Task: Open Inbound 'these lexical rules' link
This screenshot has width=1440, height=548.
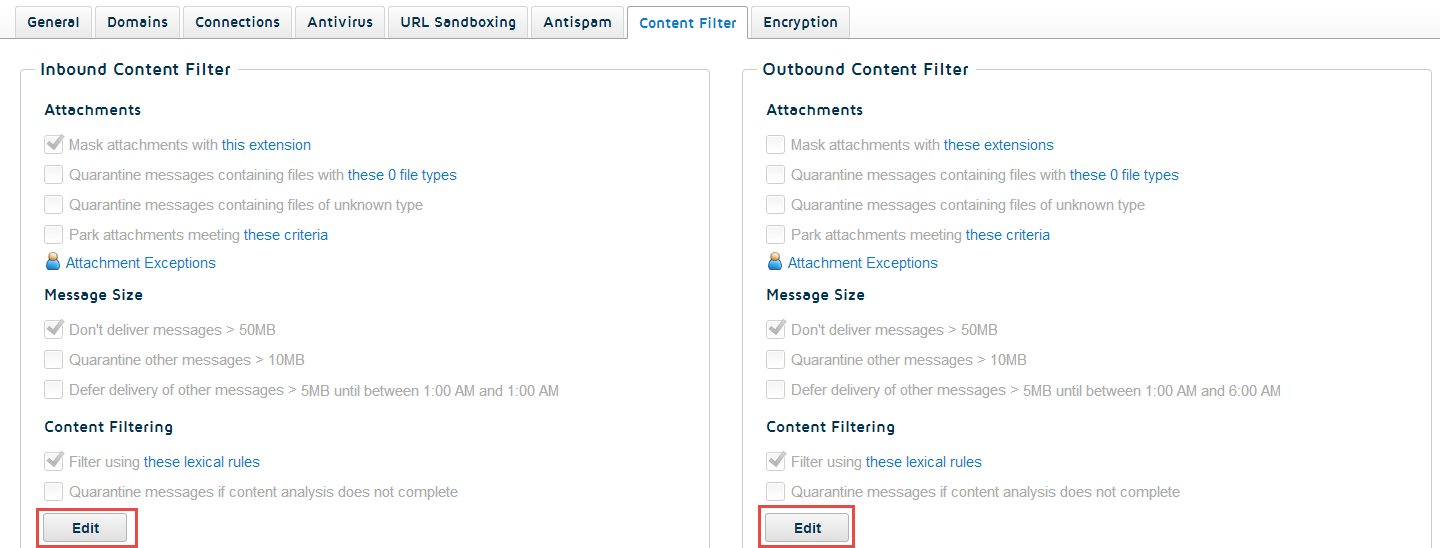Action: pyautogui.click(x=202, y=462)
